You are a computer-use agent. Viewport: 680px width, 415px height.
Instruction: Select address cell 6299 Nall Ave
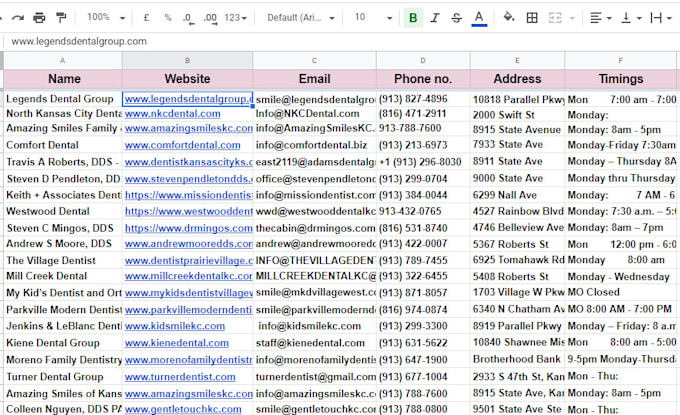[517, 195]
